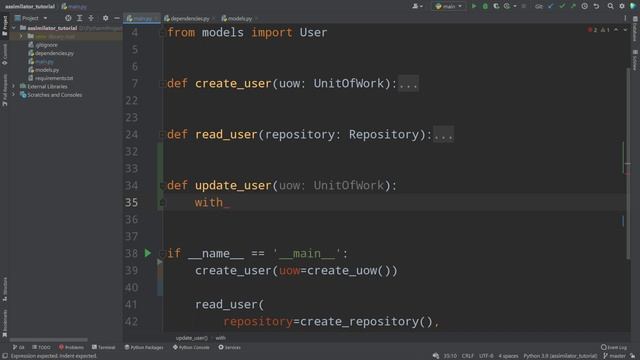640x360 pixels.
Task: Push commits with the green arrow icon
Action: click(x=573, y=6)
